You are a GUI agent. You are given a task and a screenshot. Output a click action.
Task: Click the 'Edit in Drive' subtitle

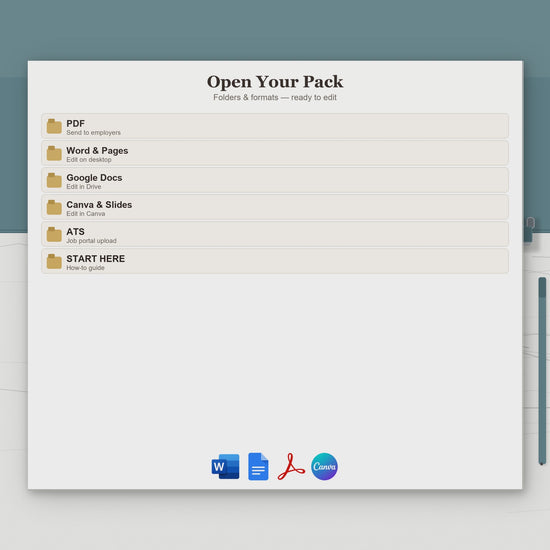(x=84, y=187)
